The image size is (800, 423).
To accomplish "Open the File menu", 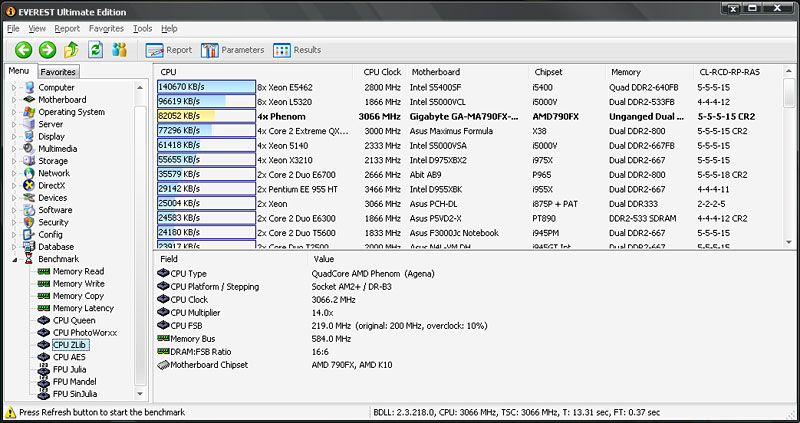I will 13,29.
